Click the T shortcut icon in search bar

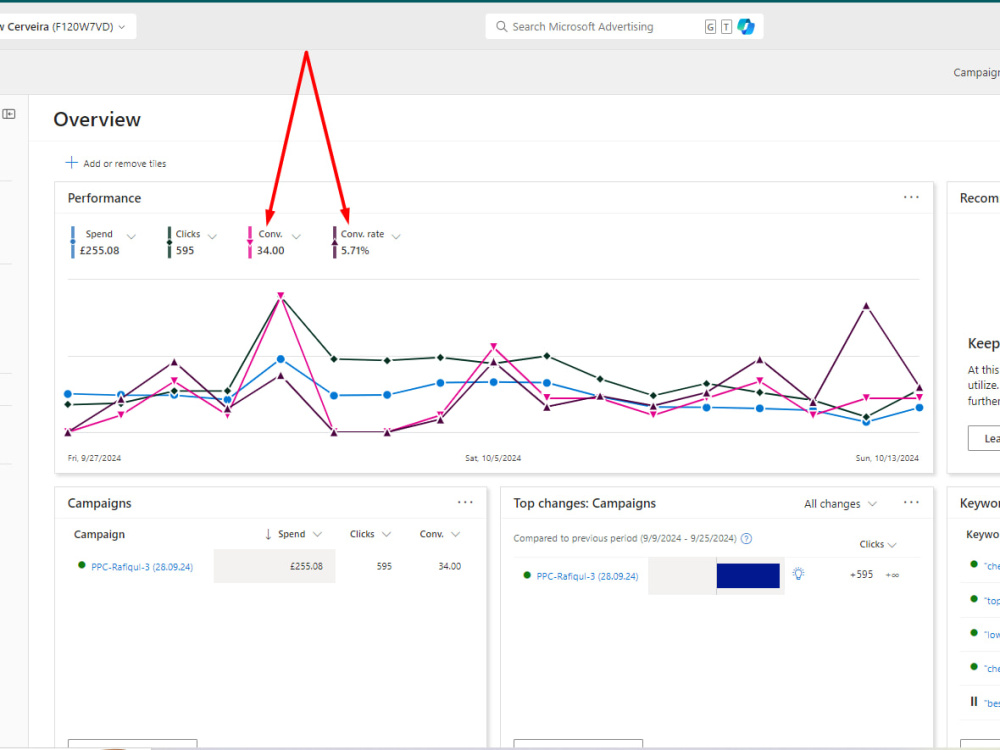point(726,27)
